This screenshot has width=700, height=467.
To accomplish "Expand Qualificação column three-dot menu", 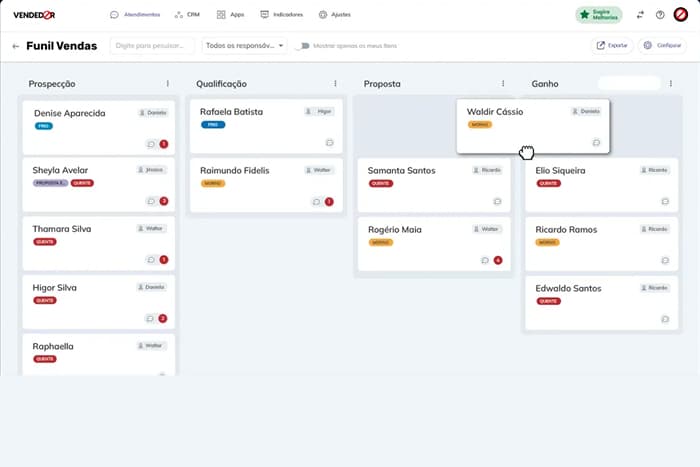I will coord(335,84).
